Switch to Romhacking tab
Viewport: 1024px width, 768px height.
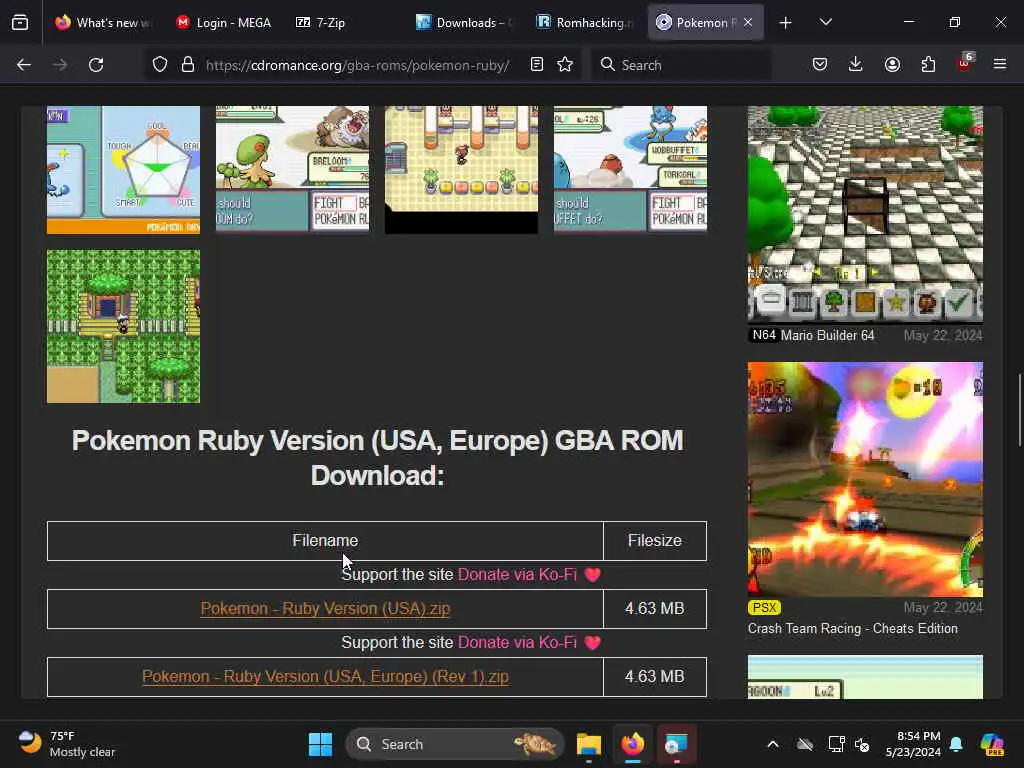[584, 23]
